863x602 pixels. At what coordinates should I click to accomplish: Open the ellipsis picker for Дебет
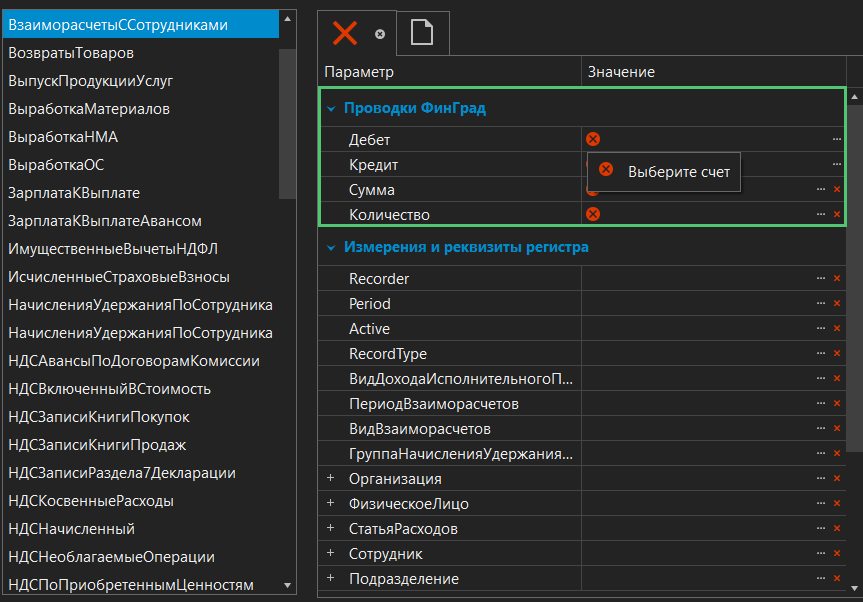836,139
